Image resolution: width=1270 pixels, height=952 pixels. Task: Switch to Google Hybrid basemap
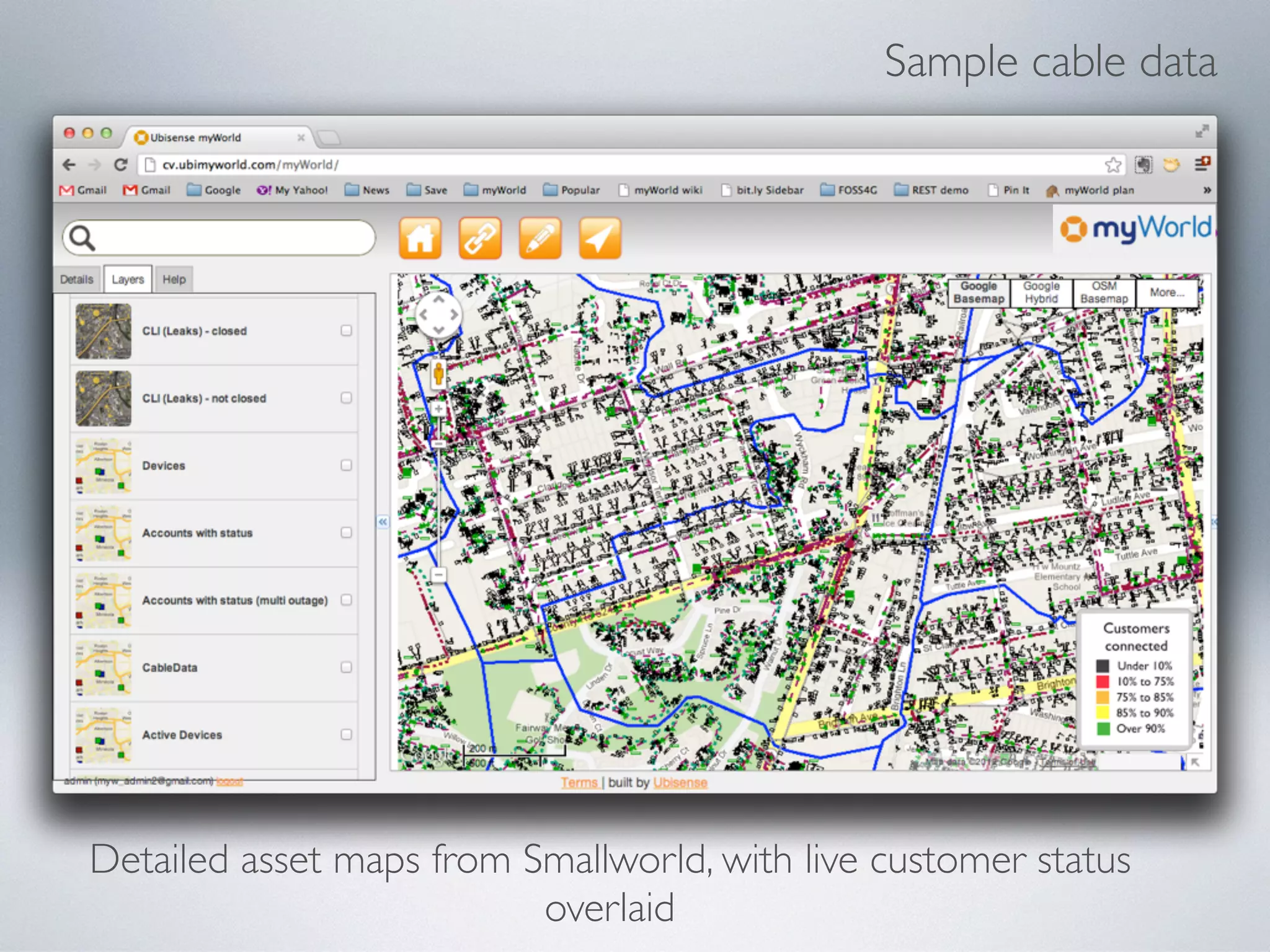1041,293
